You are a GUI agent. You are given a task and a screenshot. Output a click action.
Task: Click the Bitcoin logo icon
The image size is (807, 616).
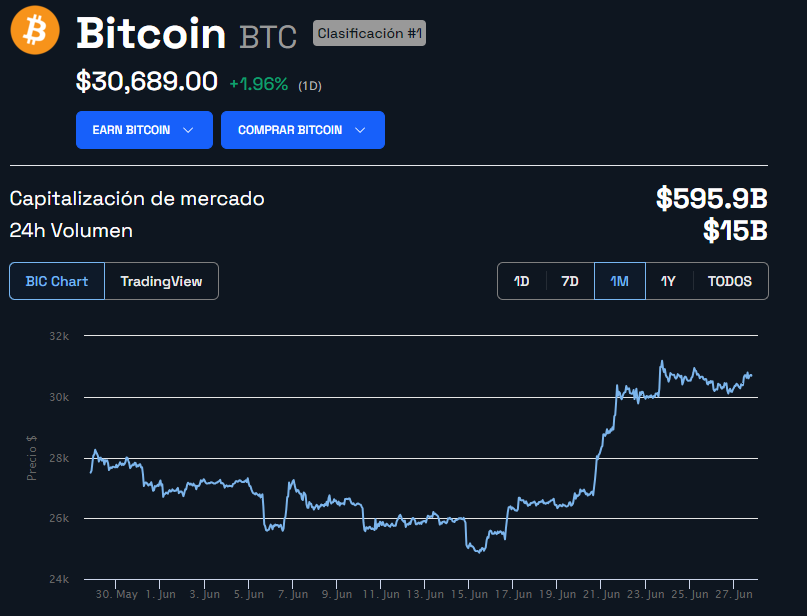[34, 30]
